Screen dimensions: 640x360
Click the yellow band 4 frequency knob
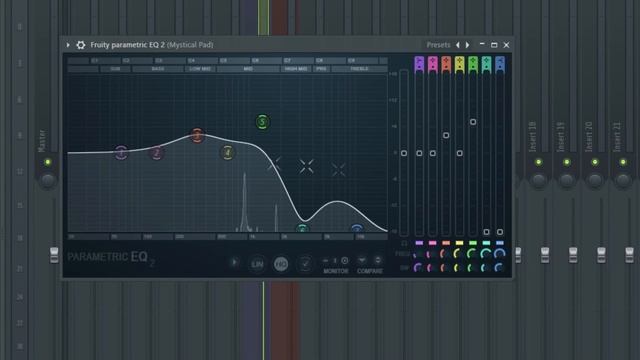[459, 254]
